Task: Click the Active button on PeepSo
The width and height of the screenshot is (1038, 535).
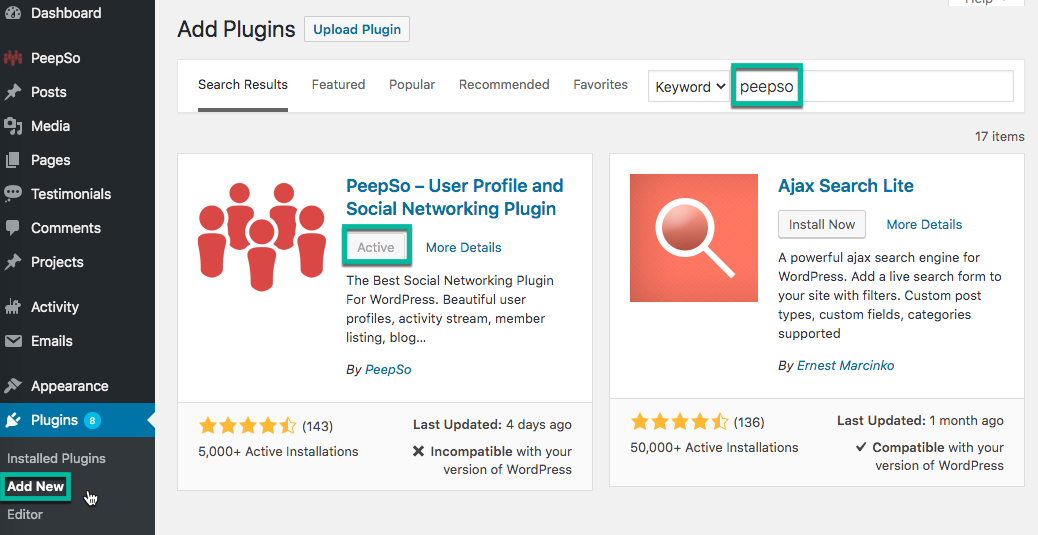Action: click(x=376, y=247)
